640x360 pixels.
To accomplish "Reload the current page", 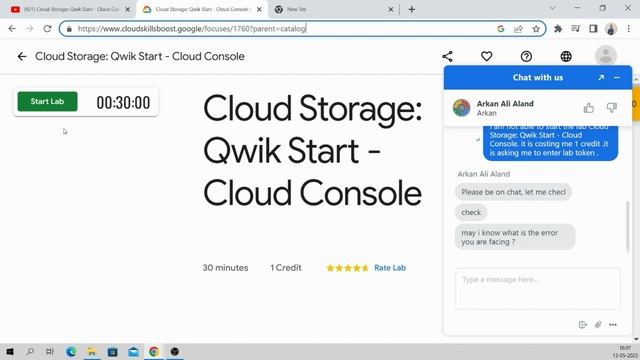I will [47, 29].
